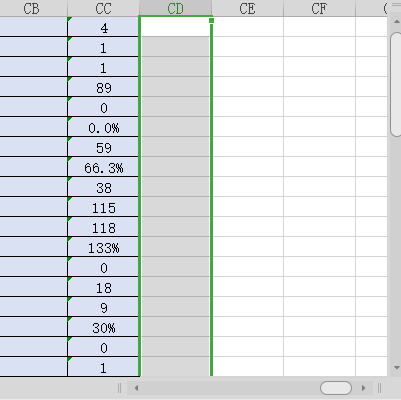Click the green fill handle on CD
401x400 pixels.
click(x=211, y=21)
